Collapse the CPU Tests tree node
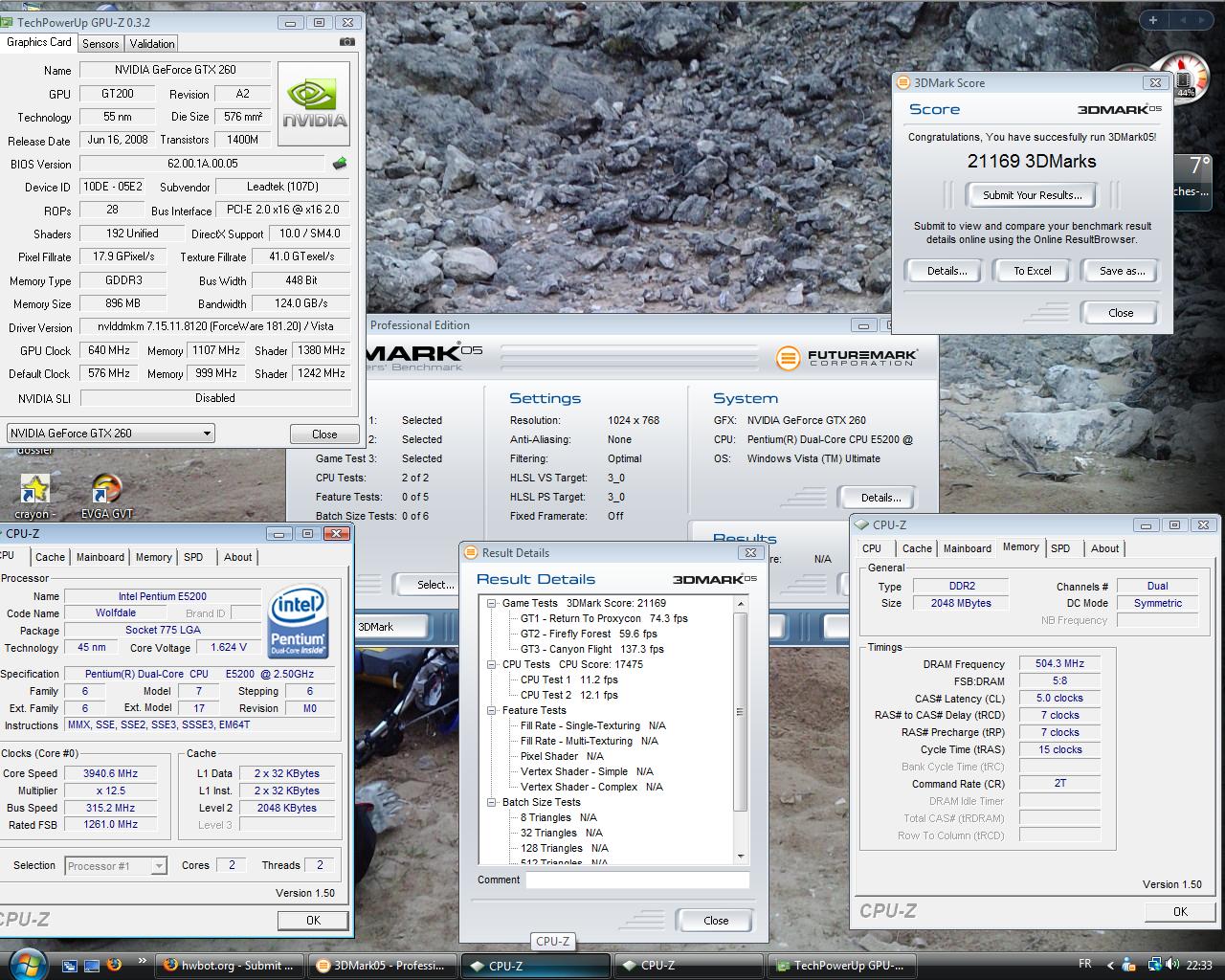 point(492,664)
